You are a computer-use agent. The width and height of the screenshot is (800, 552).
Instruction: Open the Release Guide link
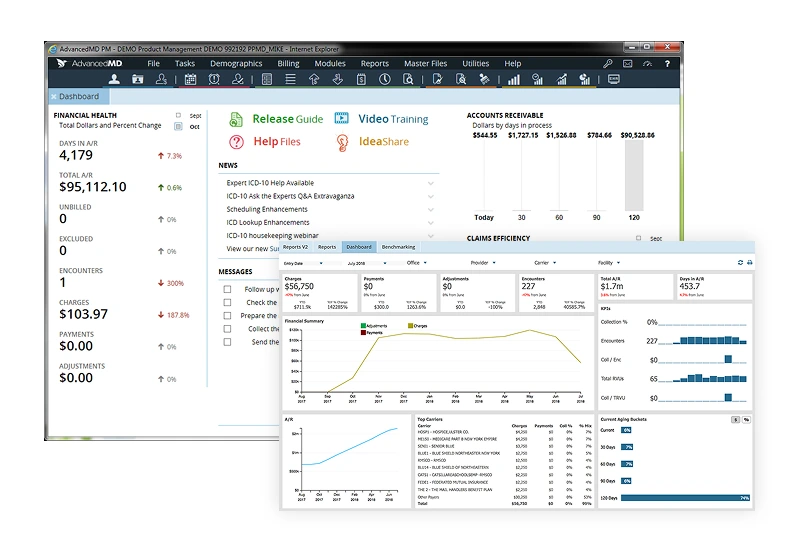coord(288,119)
